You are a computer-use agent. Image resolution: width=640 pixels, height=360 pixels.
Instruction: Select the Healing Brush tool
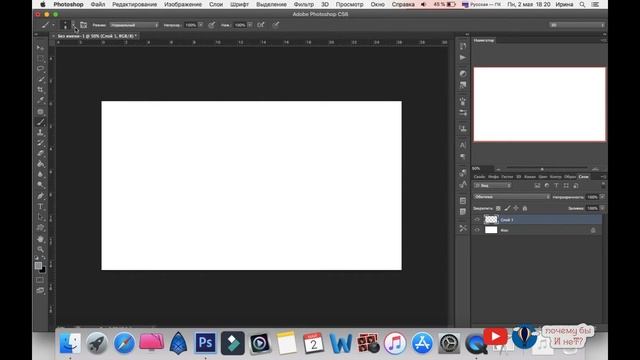(40, 111)
